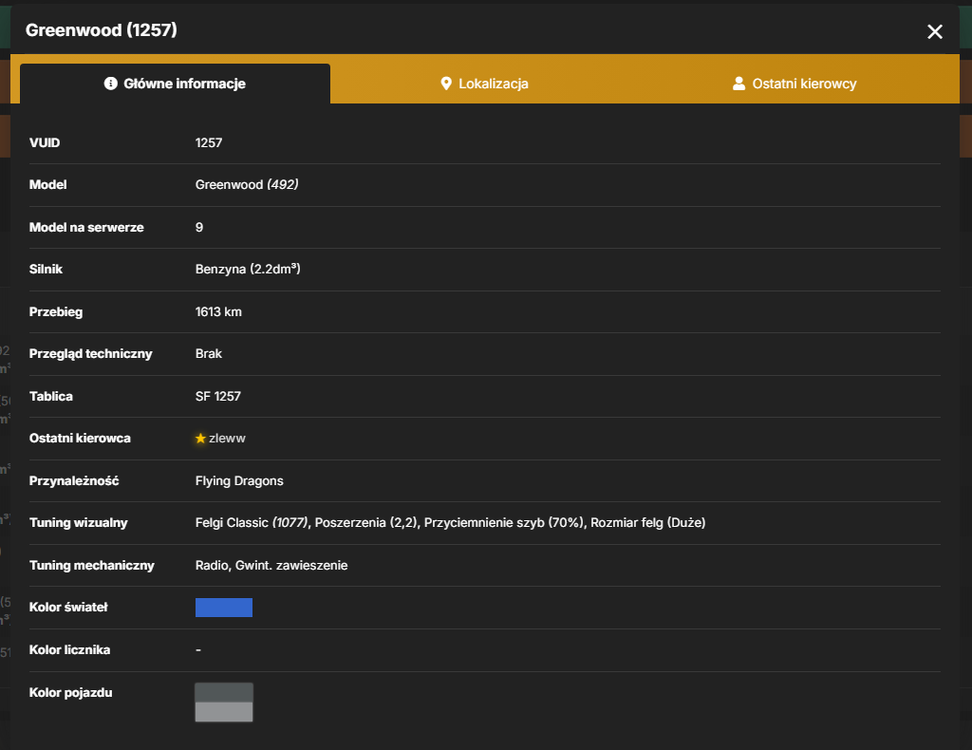The height and width of the screenshot is (750, 972).
Task: Click the VUID value 1257
Action: point(209,143)
